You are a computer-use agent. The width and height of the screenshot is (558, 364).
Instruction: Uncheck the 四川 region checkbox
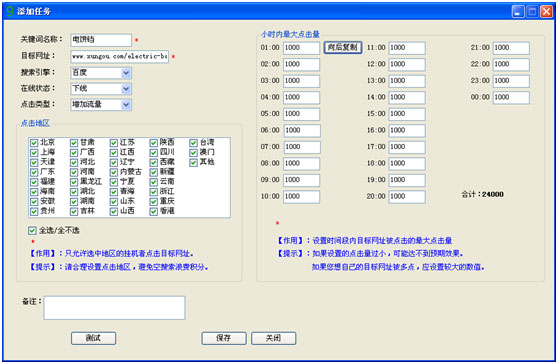coord(153,153)
